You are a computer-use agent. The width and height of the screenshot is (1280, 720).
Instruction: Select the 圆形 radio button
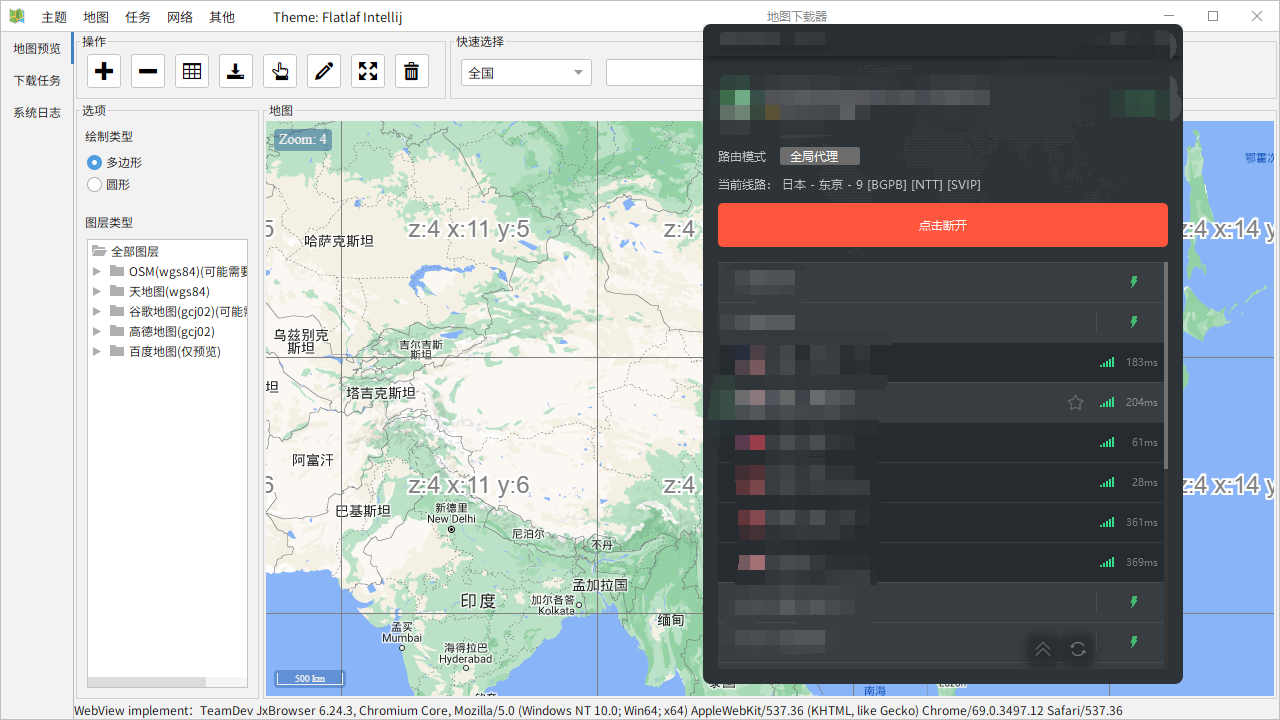[x=95, y=184]
